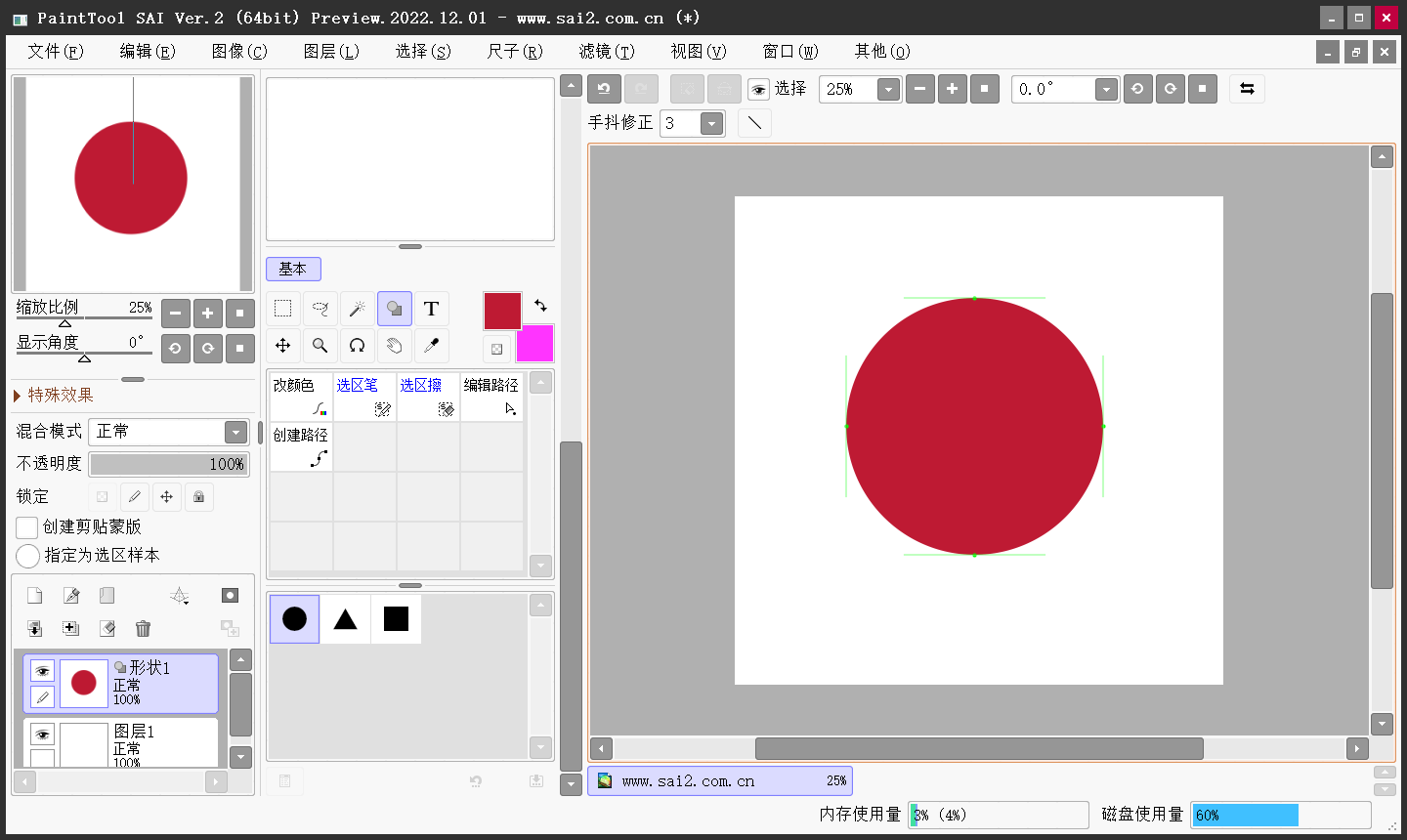Delete the selected layer with trash icon
The image size is (1407, 840).
pyautogui.click(x=144, y=629)
